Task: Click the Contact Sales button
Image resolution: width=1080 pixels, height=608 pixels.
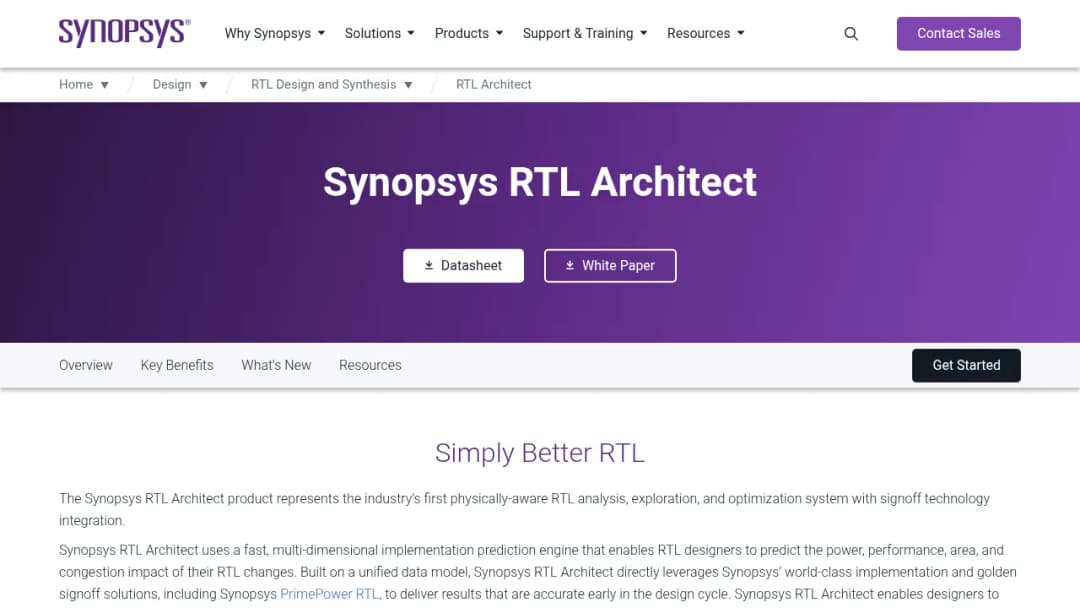Action: [958, 34]
